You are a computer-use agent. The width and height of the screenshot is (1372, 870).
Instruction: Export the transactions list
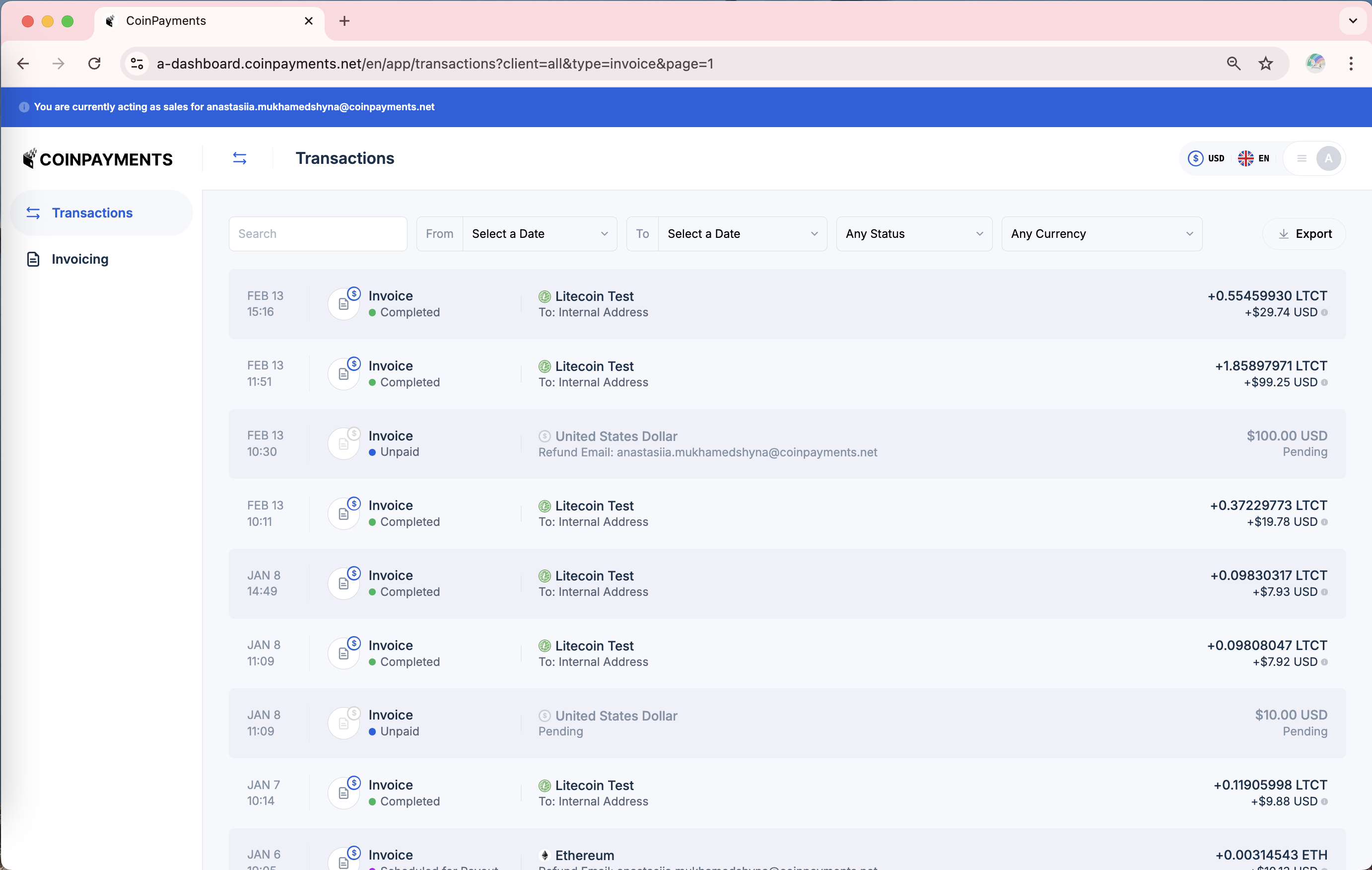tap(1303, 234)
